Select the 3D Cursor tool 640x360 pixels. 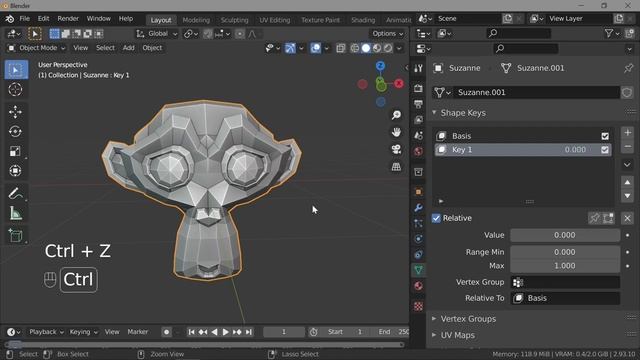[16, 89]
